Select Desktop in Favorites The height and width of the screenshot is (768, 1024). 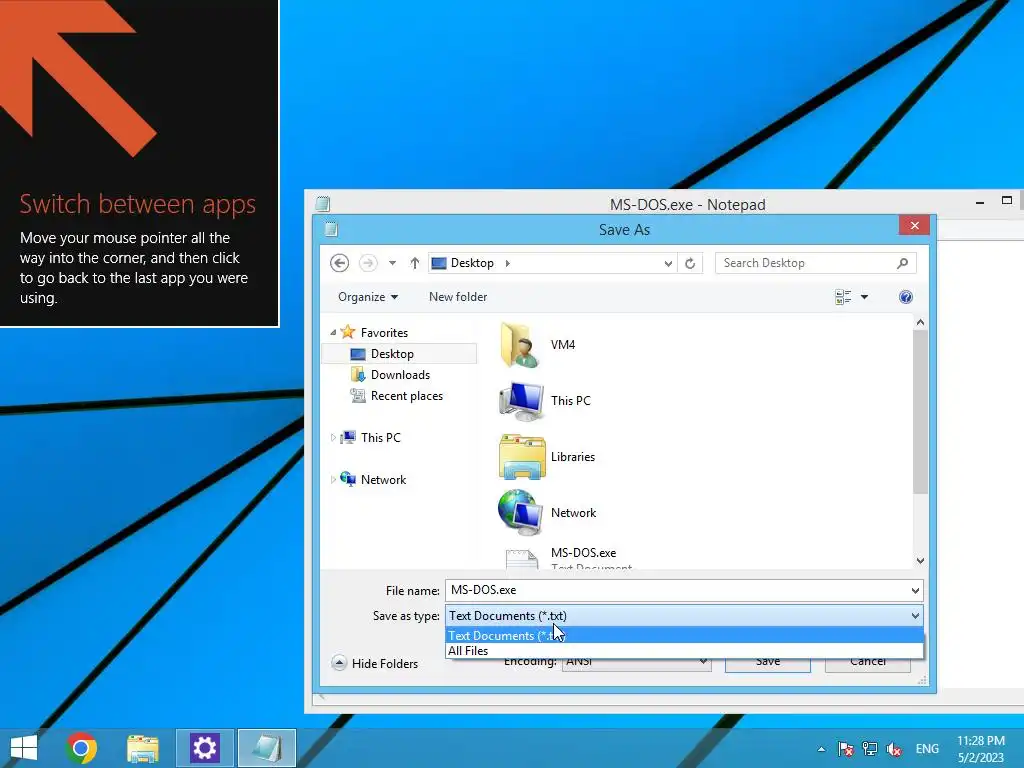pos(399,354)
